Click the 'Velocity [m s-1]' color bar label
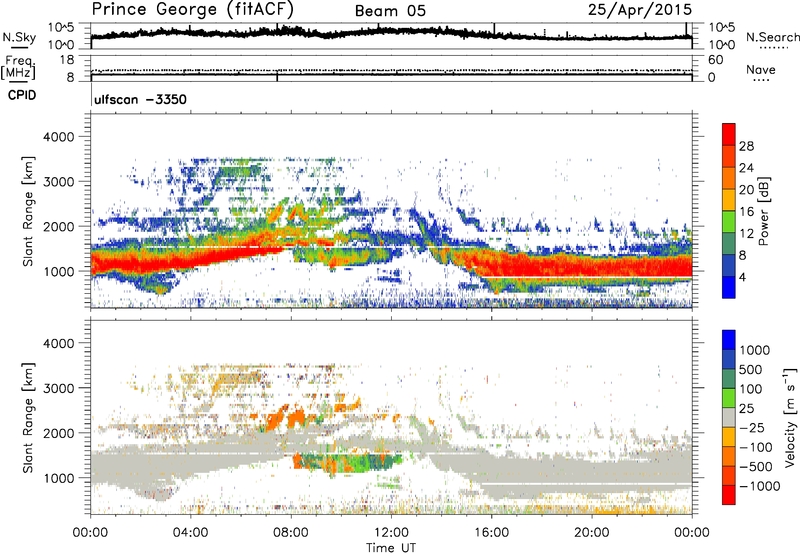This screenshot has height=554, width=800. pos(790,417)
